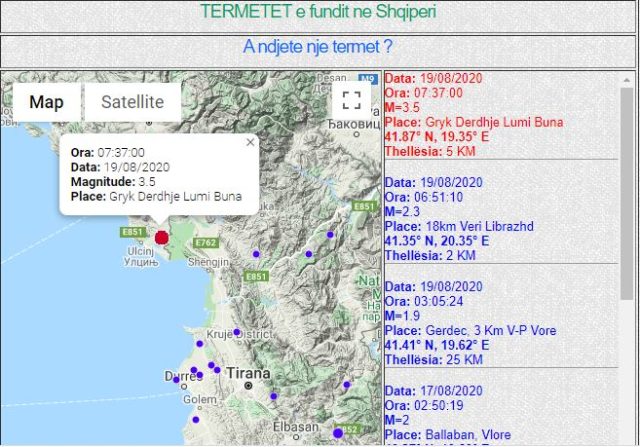Click coordinates 41.35° N, 20.35° E

(x=437, y=241)
